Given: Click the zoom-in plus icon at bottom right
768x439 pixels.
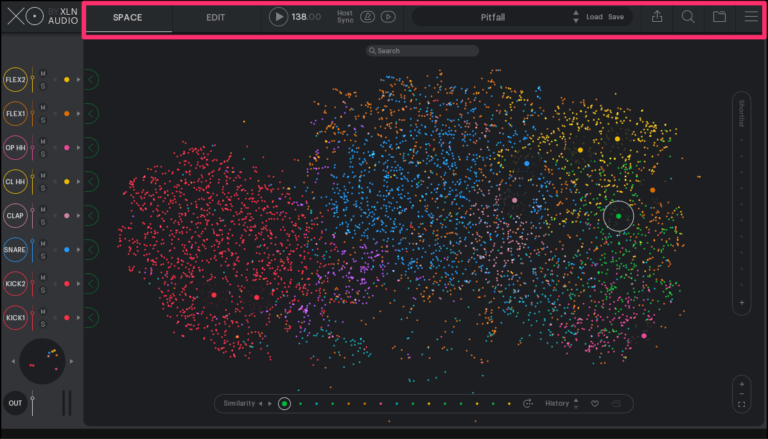Looking at the screenshot, I should point(741,382).
